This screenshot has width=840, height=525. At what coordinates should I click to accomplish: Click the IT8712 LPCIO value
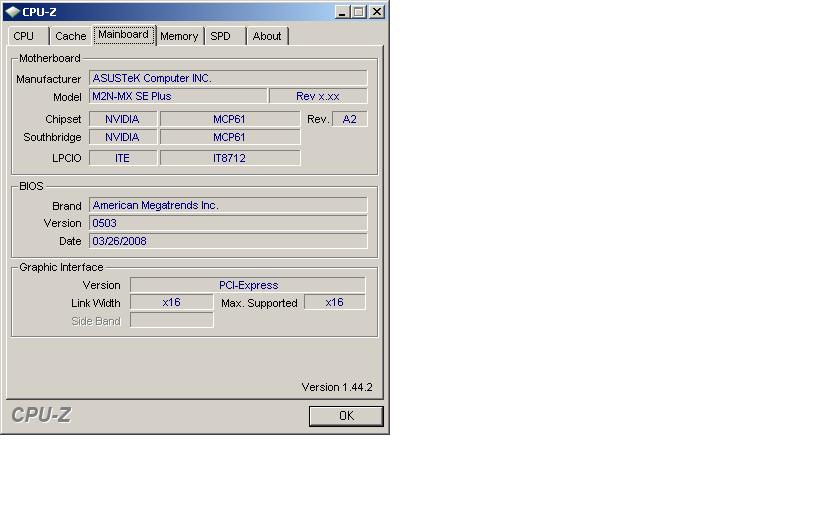point(230,158)
